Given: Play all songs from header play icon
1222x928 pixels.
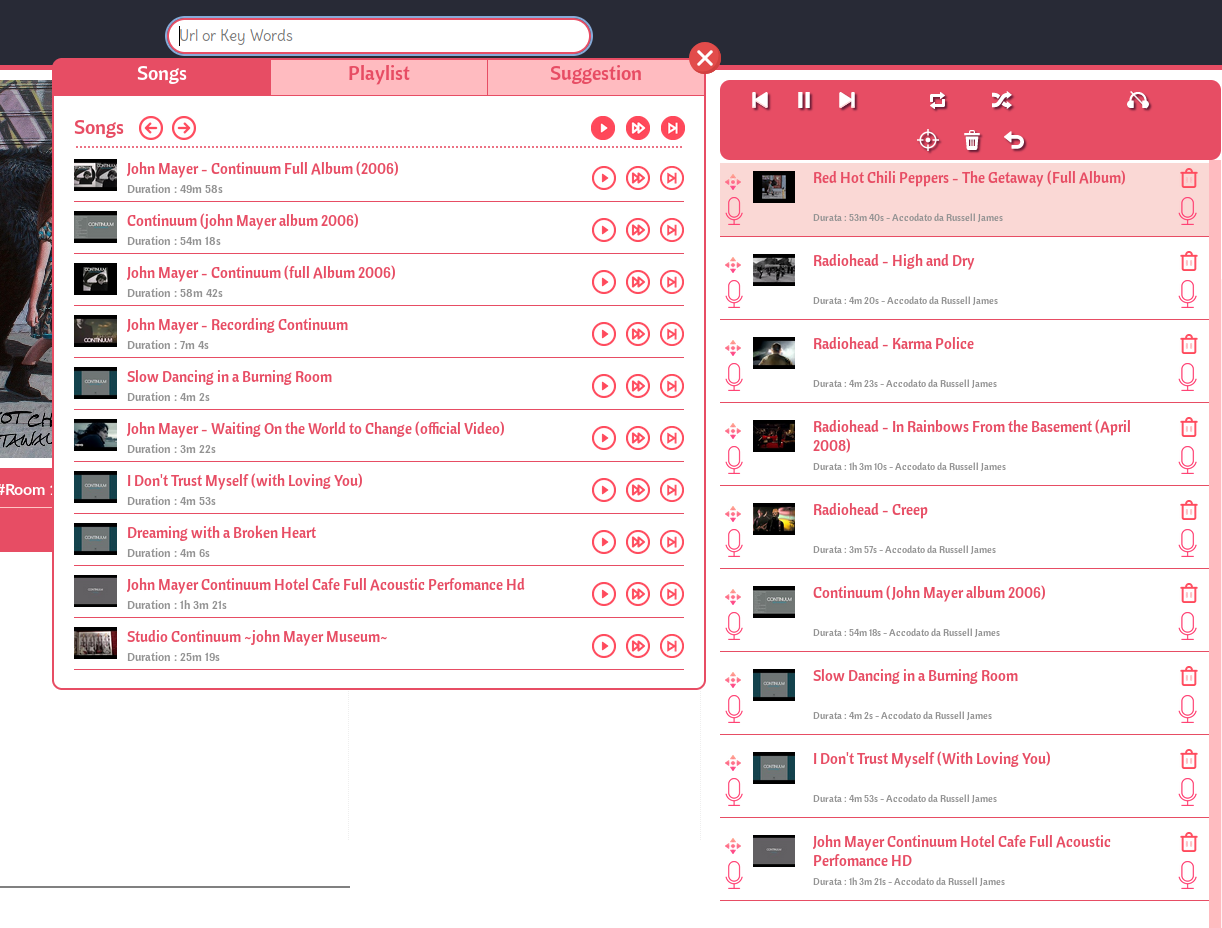Looking at the screenshot, I should pos(603,128).
